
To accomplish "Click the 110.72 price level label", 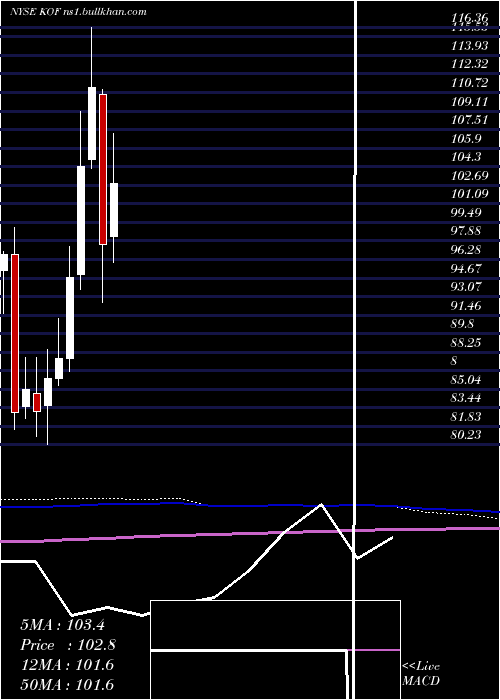I will pyautogui.click(x=469, y=83).
